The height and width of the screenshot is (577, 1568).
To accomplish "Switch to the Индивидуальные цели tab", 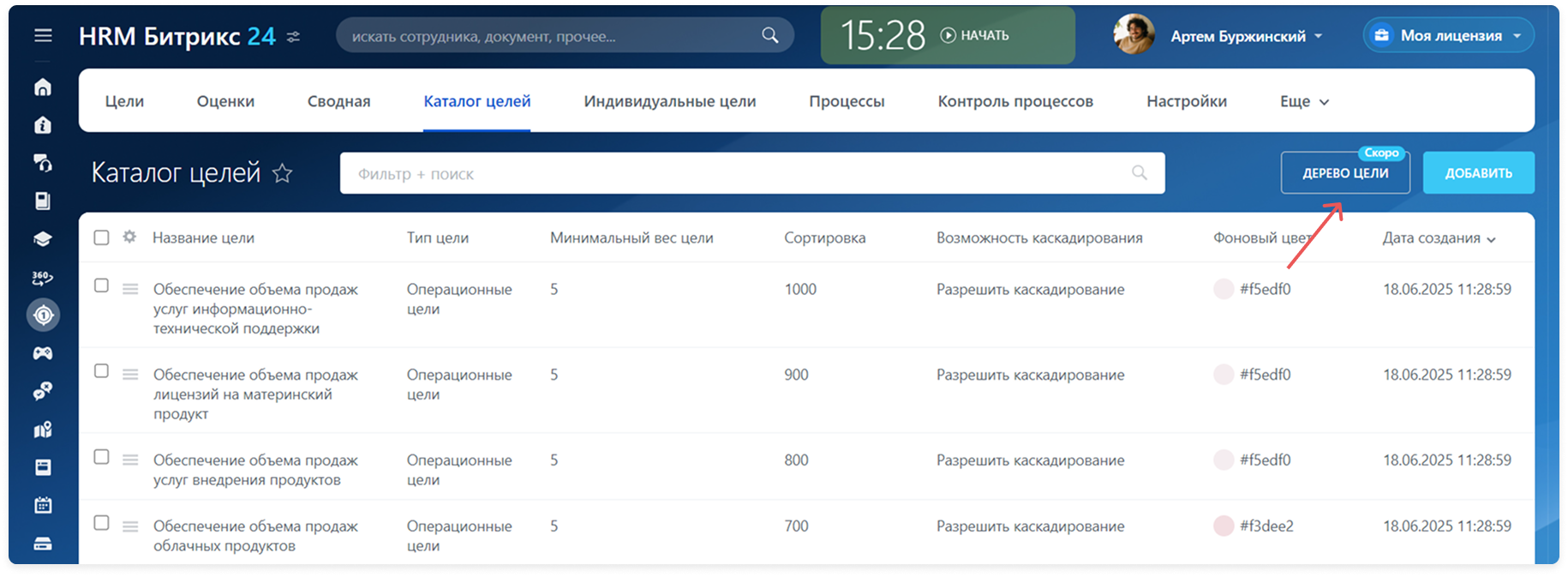I will (x=669, y=101).
